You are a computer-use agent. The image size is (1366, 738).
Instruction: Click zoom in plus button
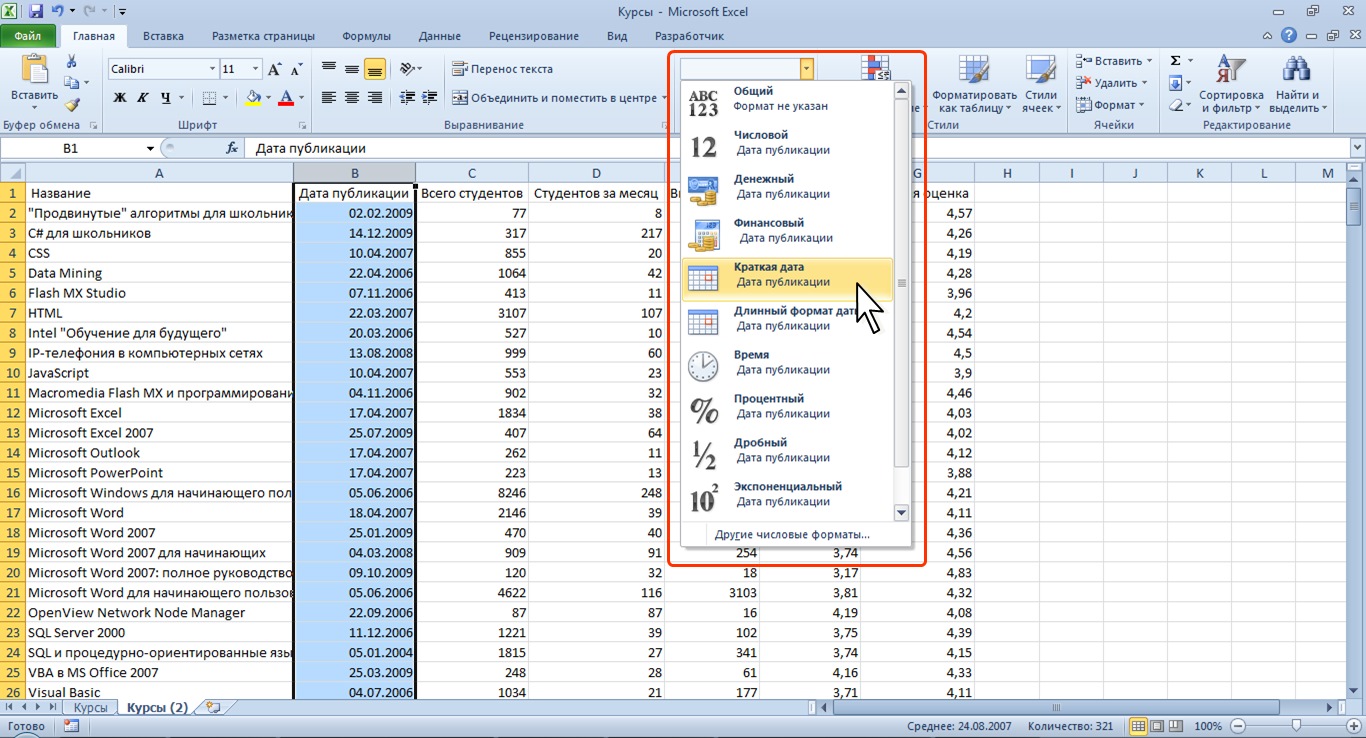1353,726
